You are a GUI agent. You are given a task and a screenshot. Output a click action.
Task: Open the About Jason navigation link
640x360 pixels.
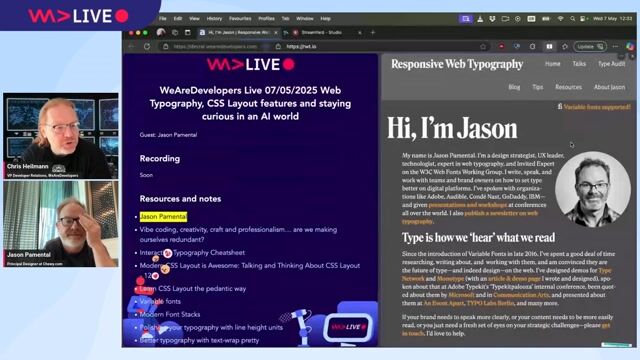tap(609, 87)
